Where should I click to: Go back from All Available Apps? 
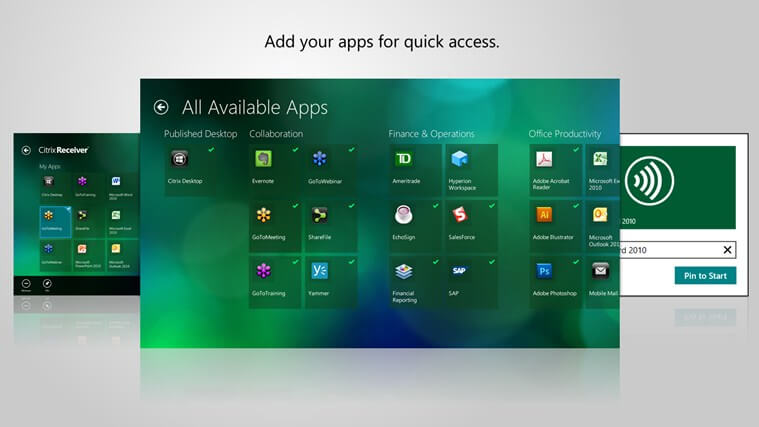[x=161, y=107]
